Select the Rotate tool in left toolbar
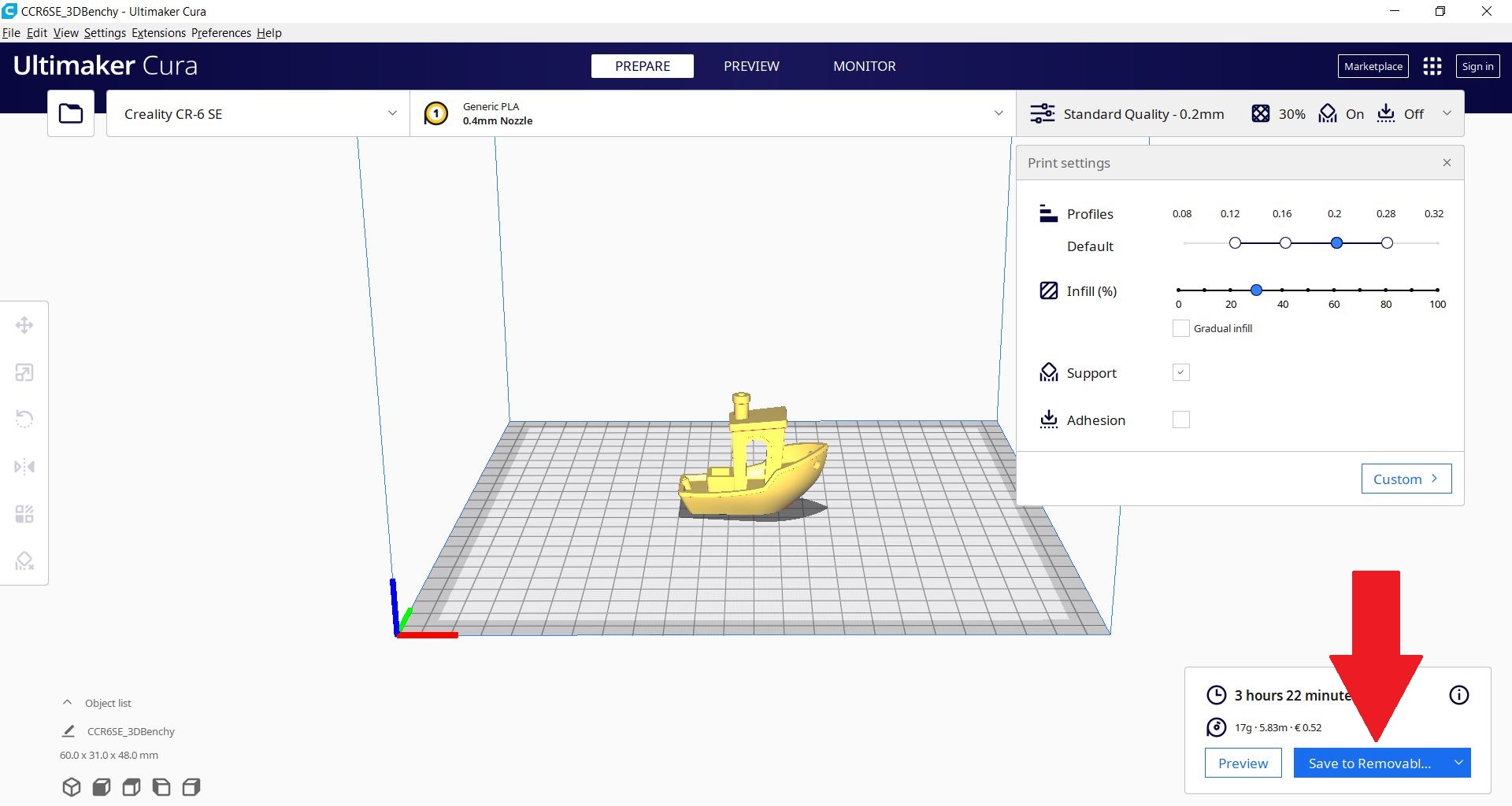 tap(24, 419)
